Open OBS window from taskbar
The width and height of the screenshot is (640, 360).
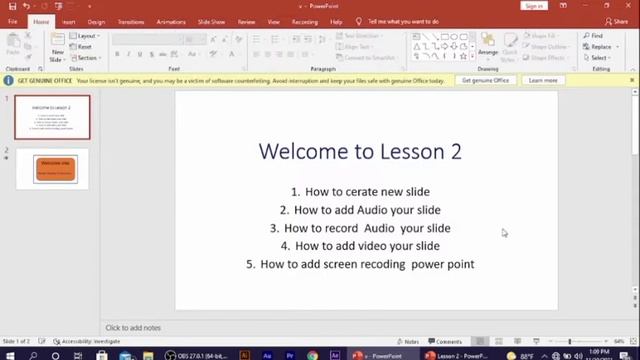click(197, 355)
